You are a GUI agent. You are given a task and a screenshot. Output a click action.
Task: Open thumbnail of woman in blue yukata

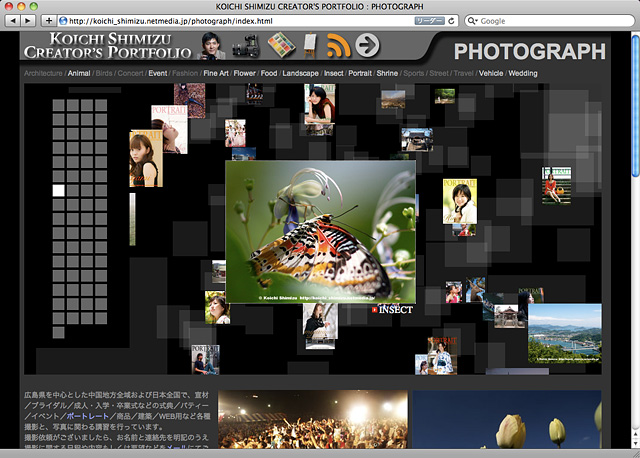(x=442, y=356)
